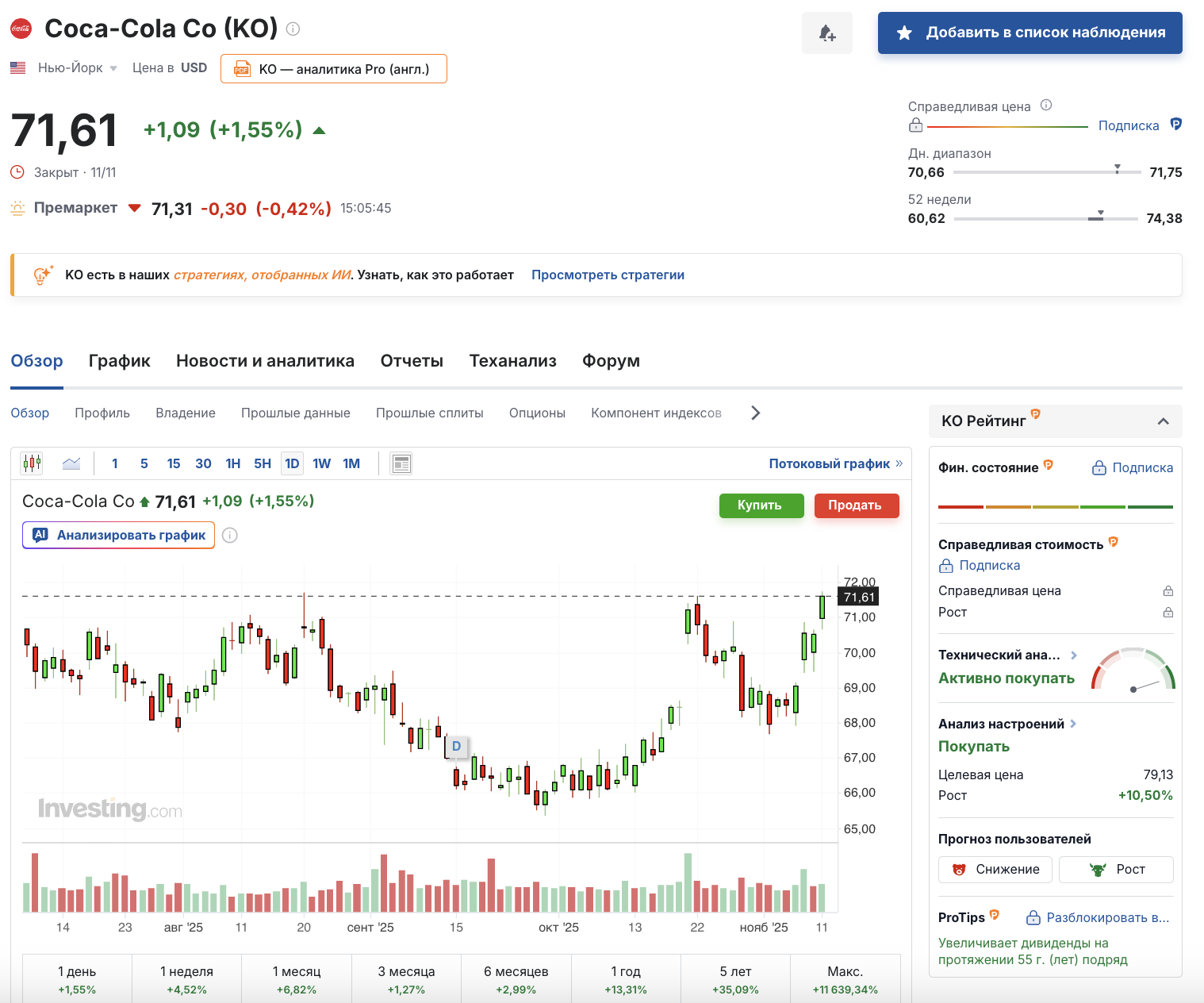Open the Теханализ tab
Image resolution: width=1204 pixels, height=1003 pixels.
pos(512,360)
